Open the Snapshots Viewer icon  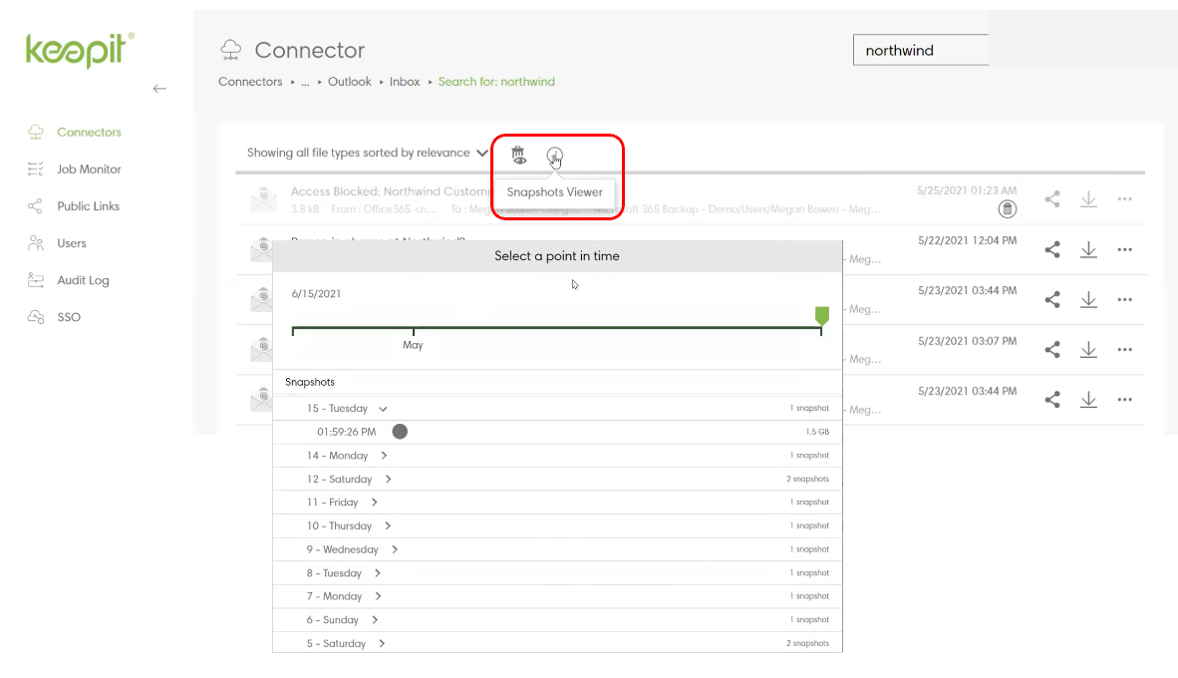tap(554, 156)
